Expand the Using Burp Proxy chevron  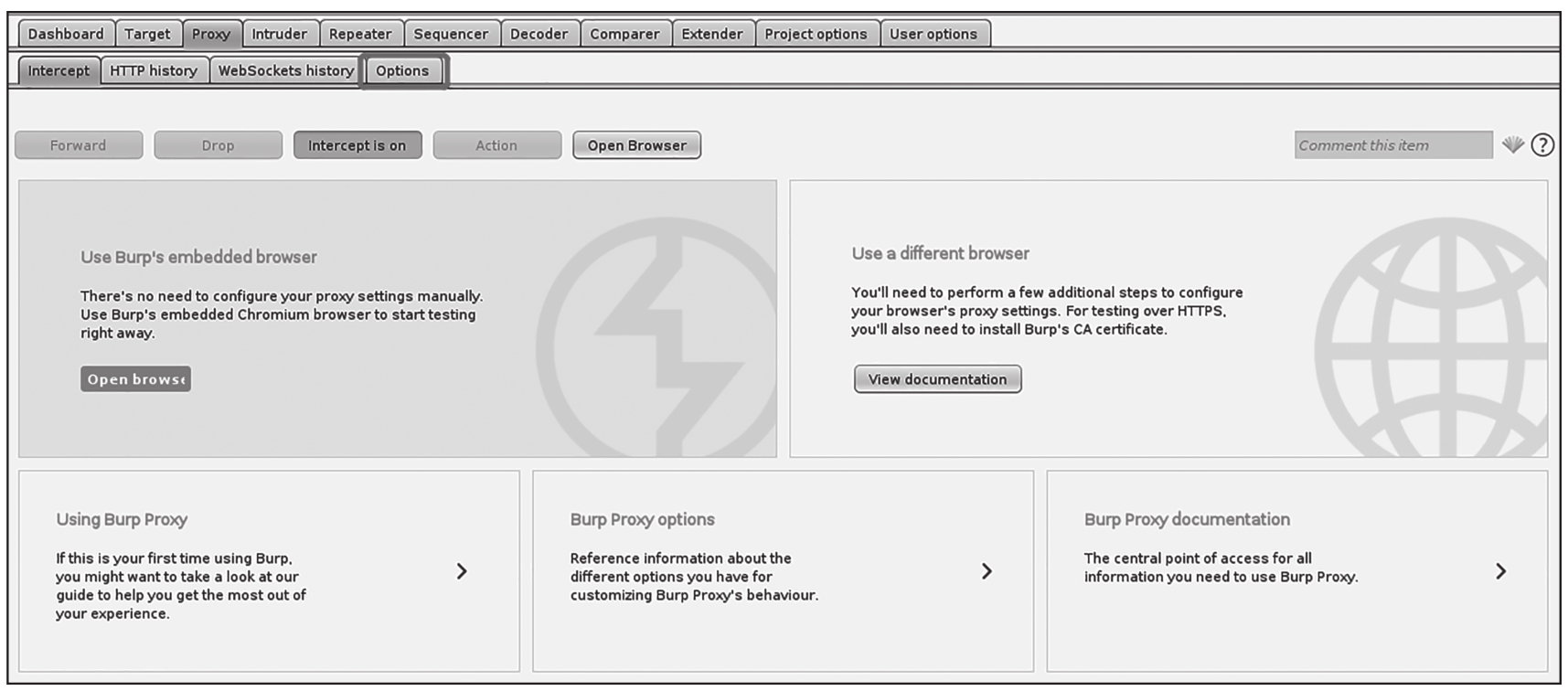coord(462,571)
